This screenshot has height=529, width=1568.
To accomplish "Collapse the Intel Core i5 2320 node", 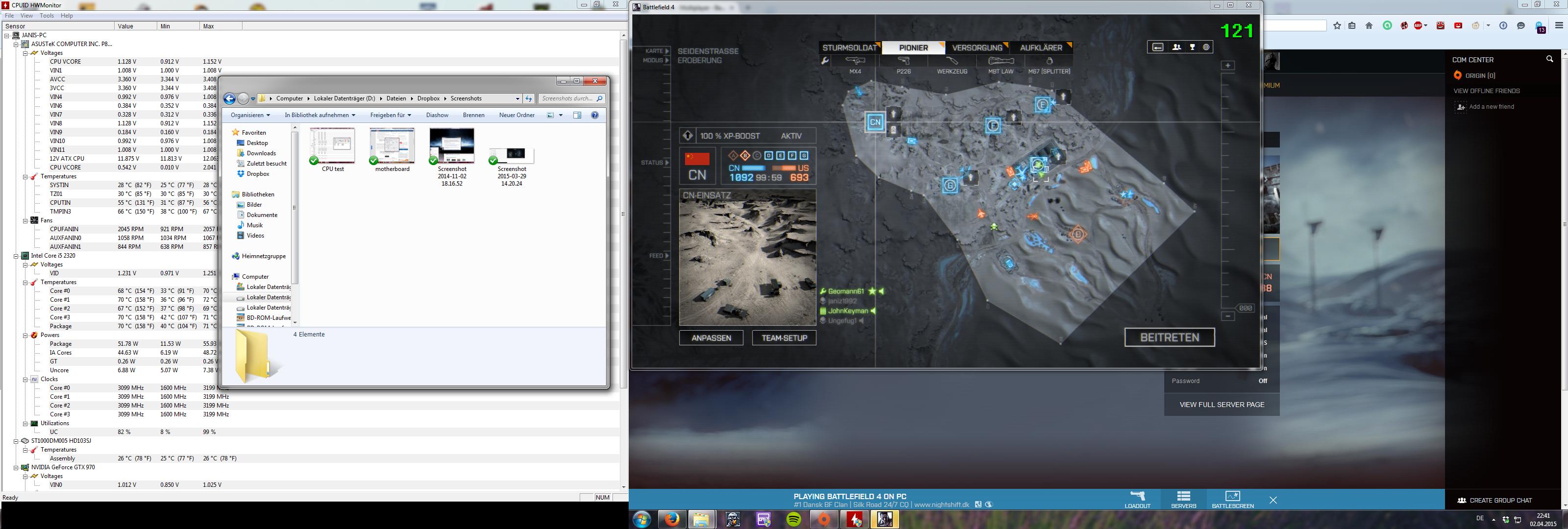I will click(17, 256).
